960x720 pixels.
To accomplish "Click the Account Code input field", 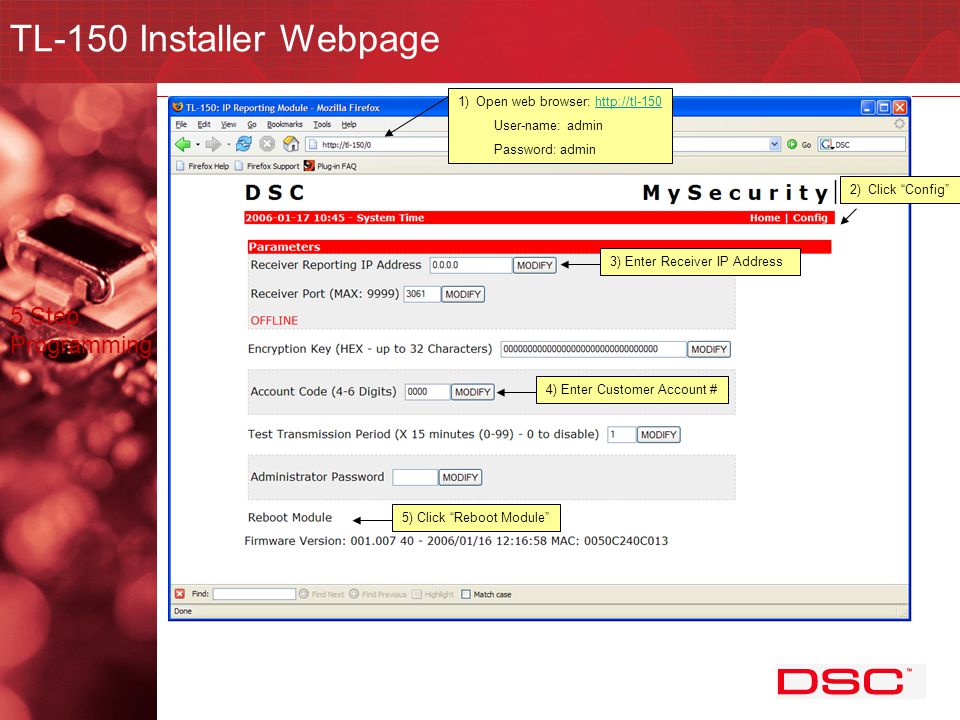I will pos(427,392).
